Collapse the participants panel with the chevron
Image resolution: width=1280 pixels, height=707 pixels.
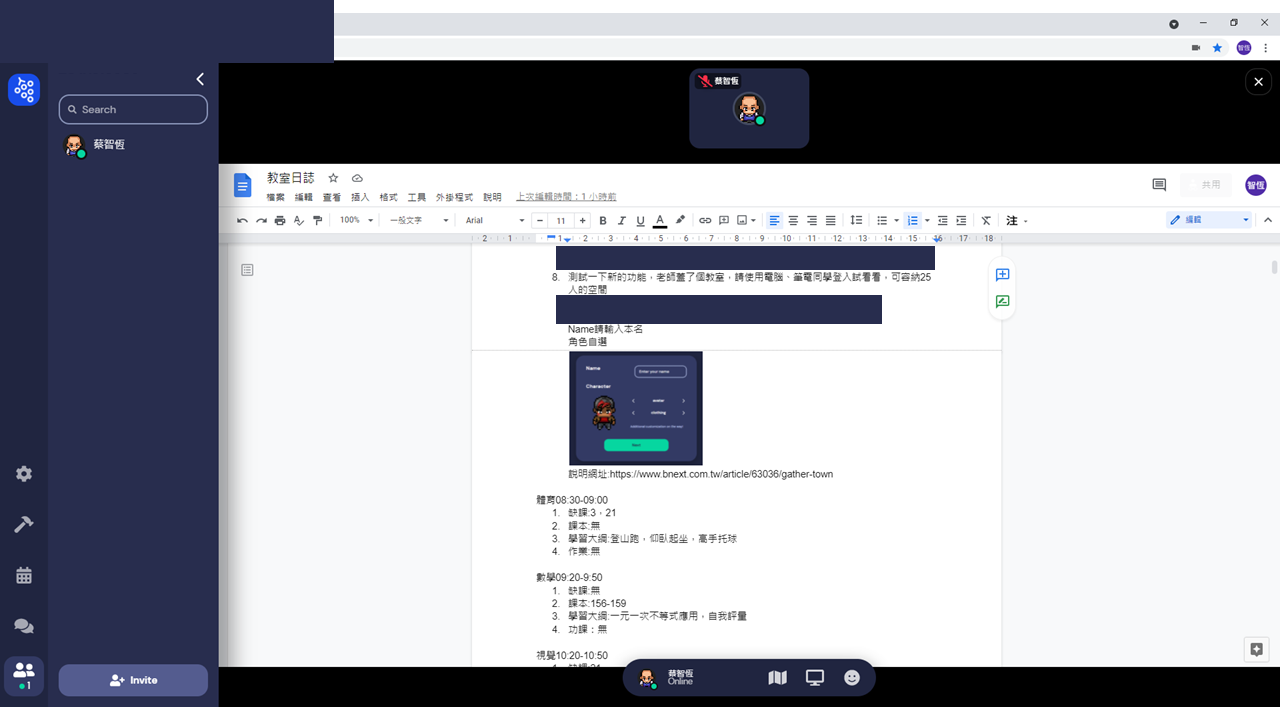click(200, 79)
